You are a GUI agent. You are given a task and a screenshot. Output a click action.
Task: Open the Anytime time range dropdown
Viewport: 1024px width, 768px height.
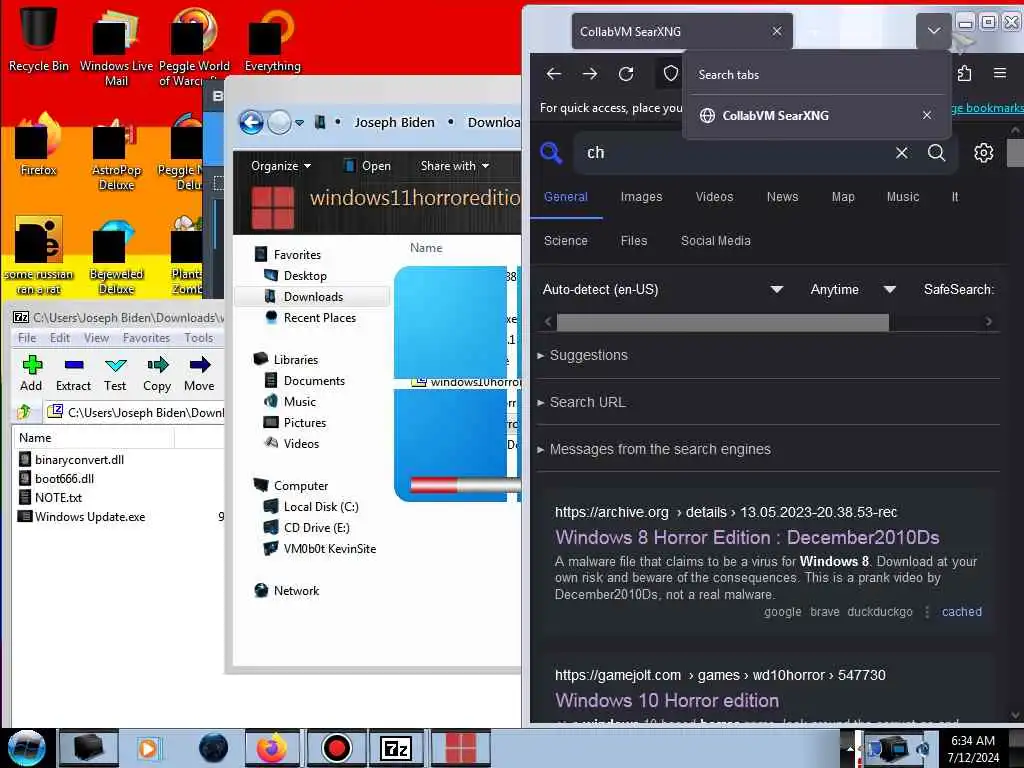[x=853, y=289]
